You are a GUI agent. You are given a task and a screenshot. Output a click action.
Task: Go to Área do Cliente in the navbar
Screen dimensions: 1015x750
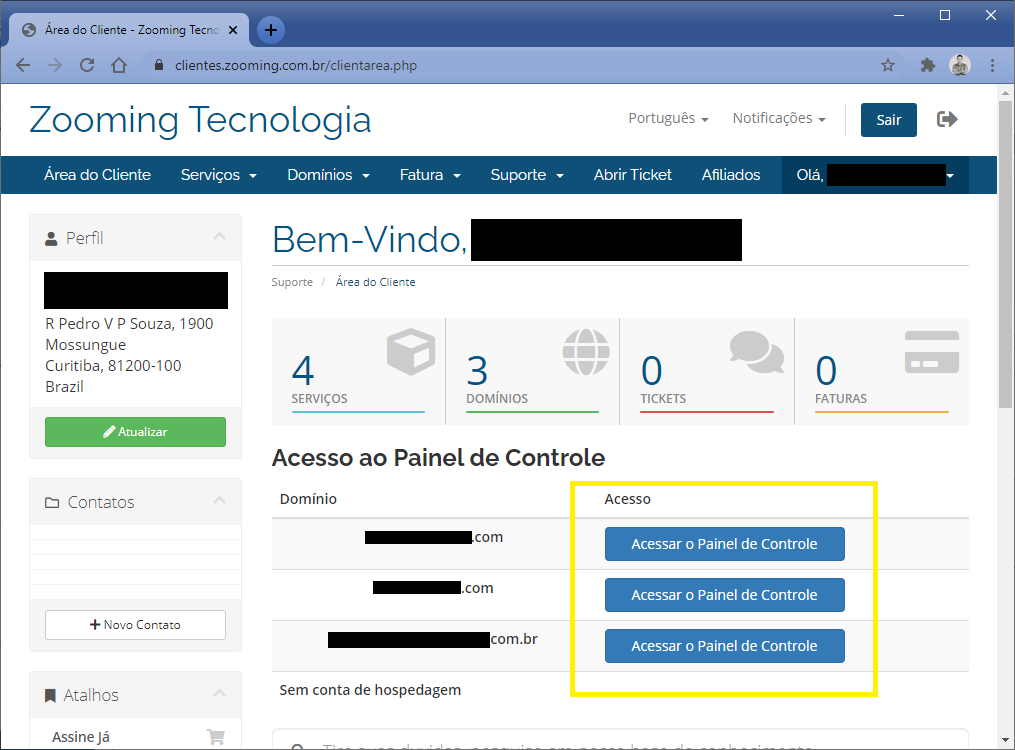click(x=97, y=175)
